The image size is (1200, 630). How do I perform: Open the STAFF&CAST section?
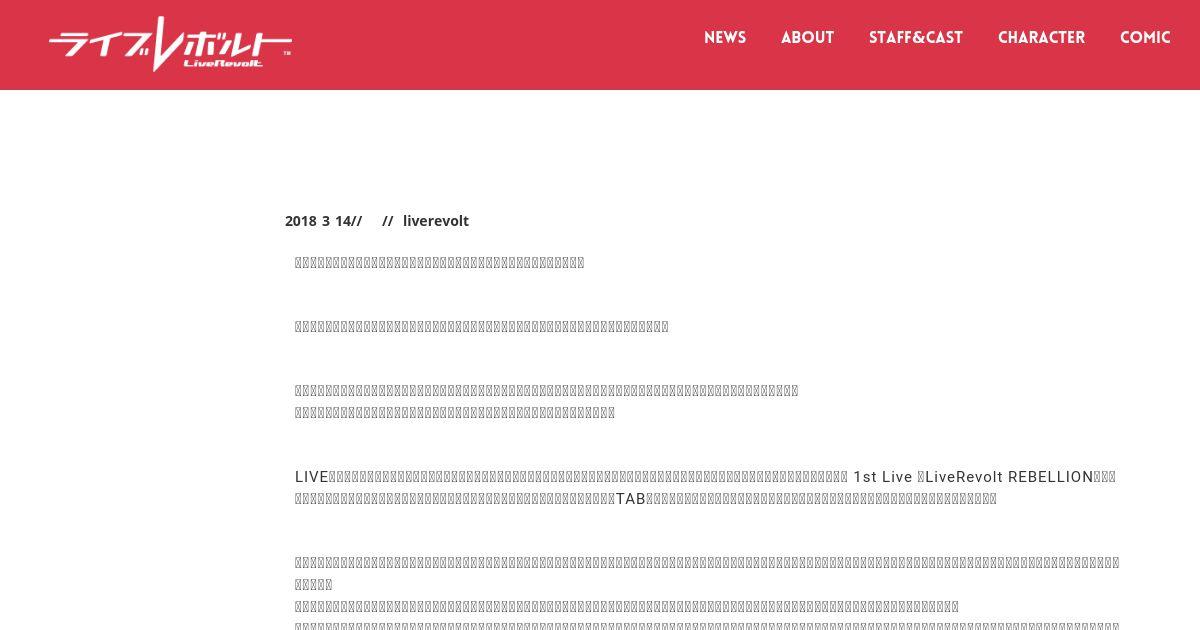916,38
